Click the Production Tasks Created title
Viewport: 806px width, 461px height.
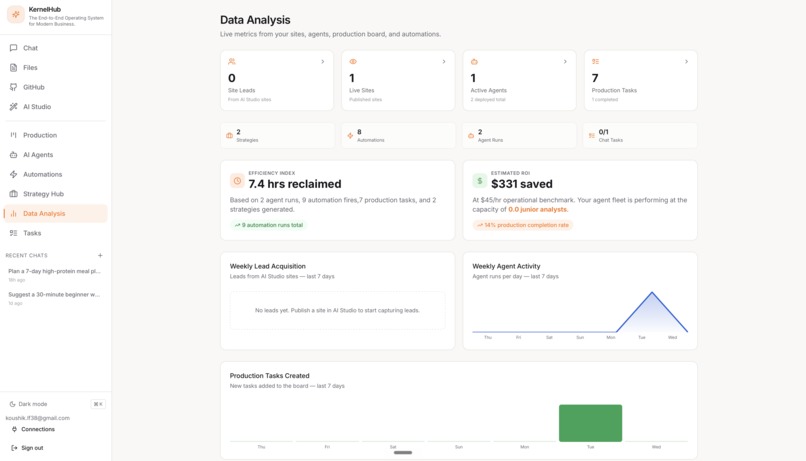[269, 376]
